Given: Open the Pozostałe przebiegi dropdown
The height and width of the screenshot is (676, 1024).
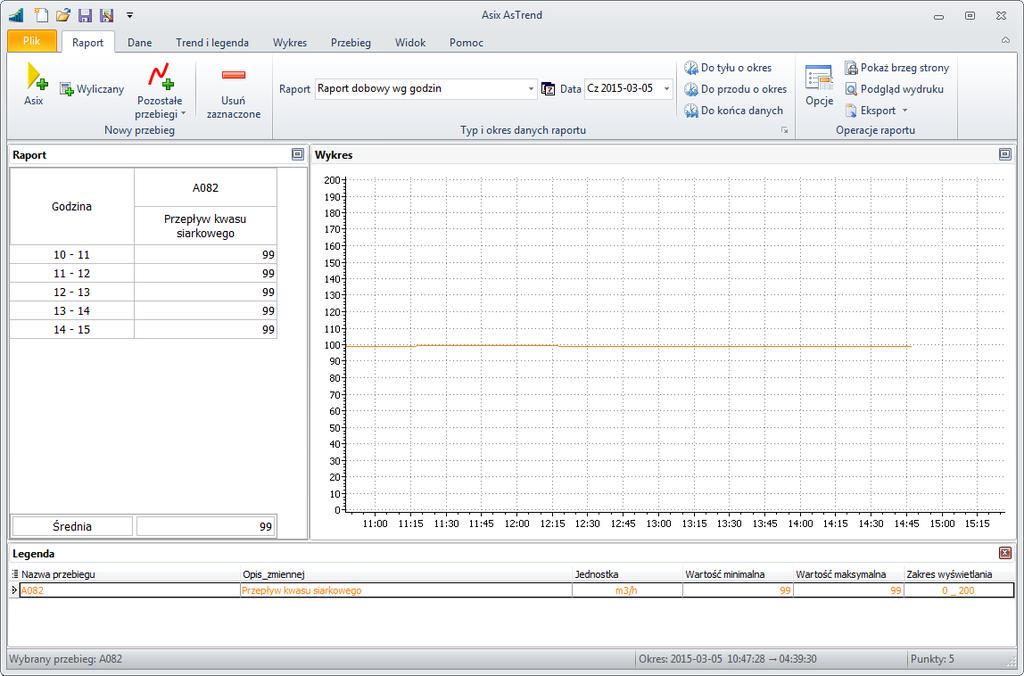Looking at the screenshot, I should (x=159, y=90).
